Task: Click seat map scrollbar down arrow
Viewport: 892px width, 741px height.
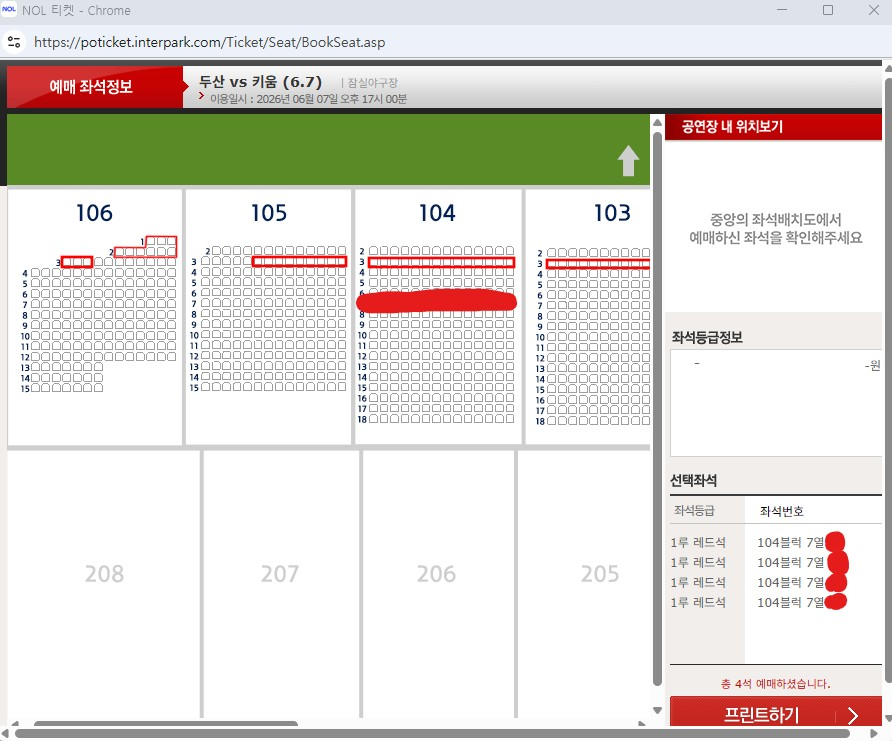Action: [657, 710]
